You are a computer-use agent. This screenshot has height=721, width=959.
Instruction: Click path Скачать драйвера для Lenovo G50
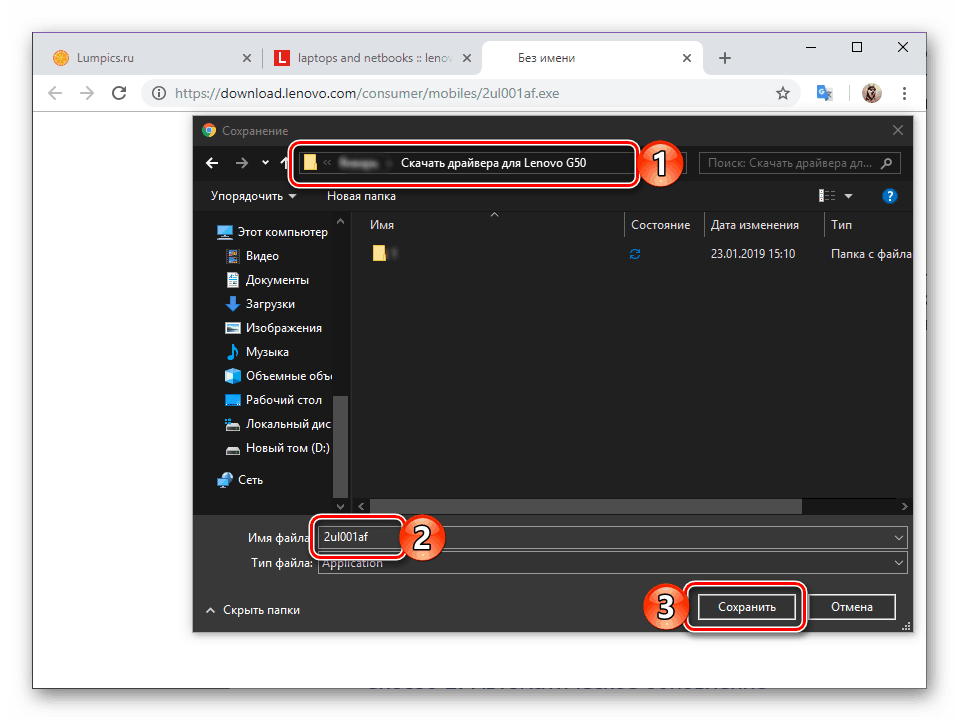click(x=494, y=163)
